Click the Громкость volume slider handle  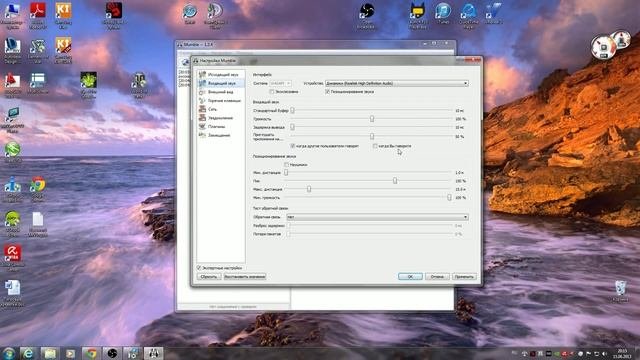[x=372, y=119]
